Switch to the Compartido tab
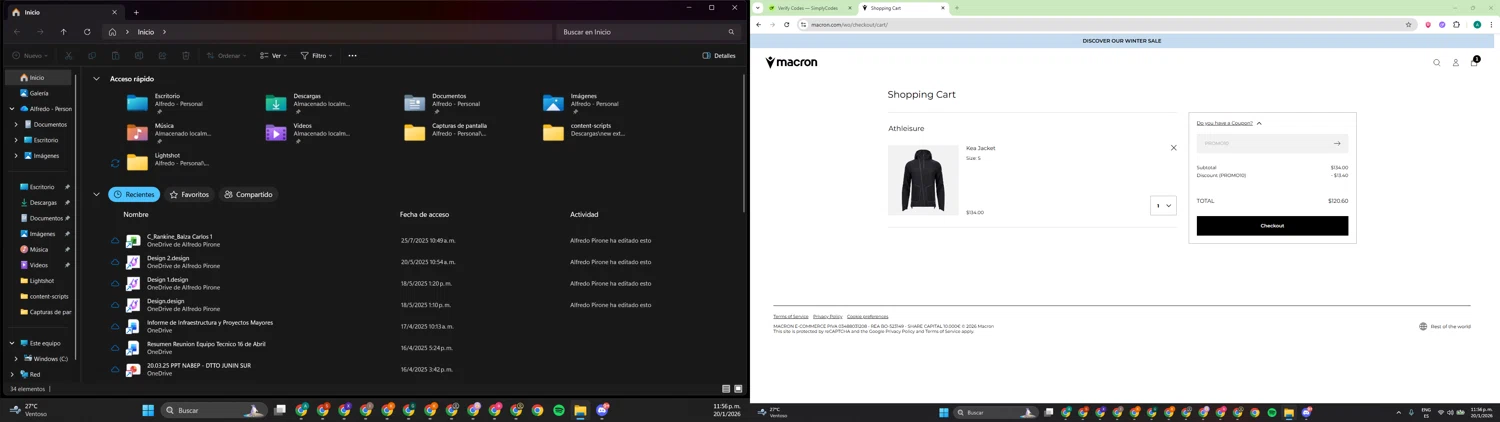The height and width of the screenshot is (422, 1500). (x=248, y=195)
